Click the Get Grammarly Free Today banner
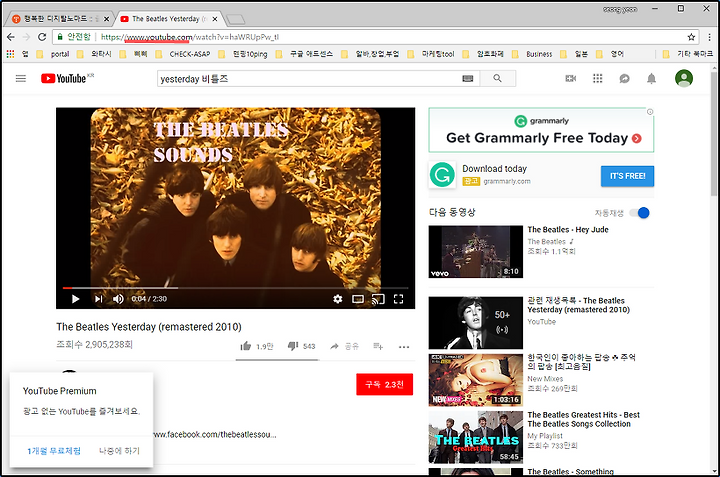 [541, 130]
